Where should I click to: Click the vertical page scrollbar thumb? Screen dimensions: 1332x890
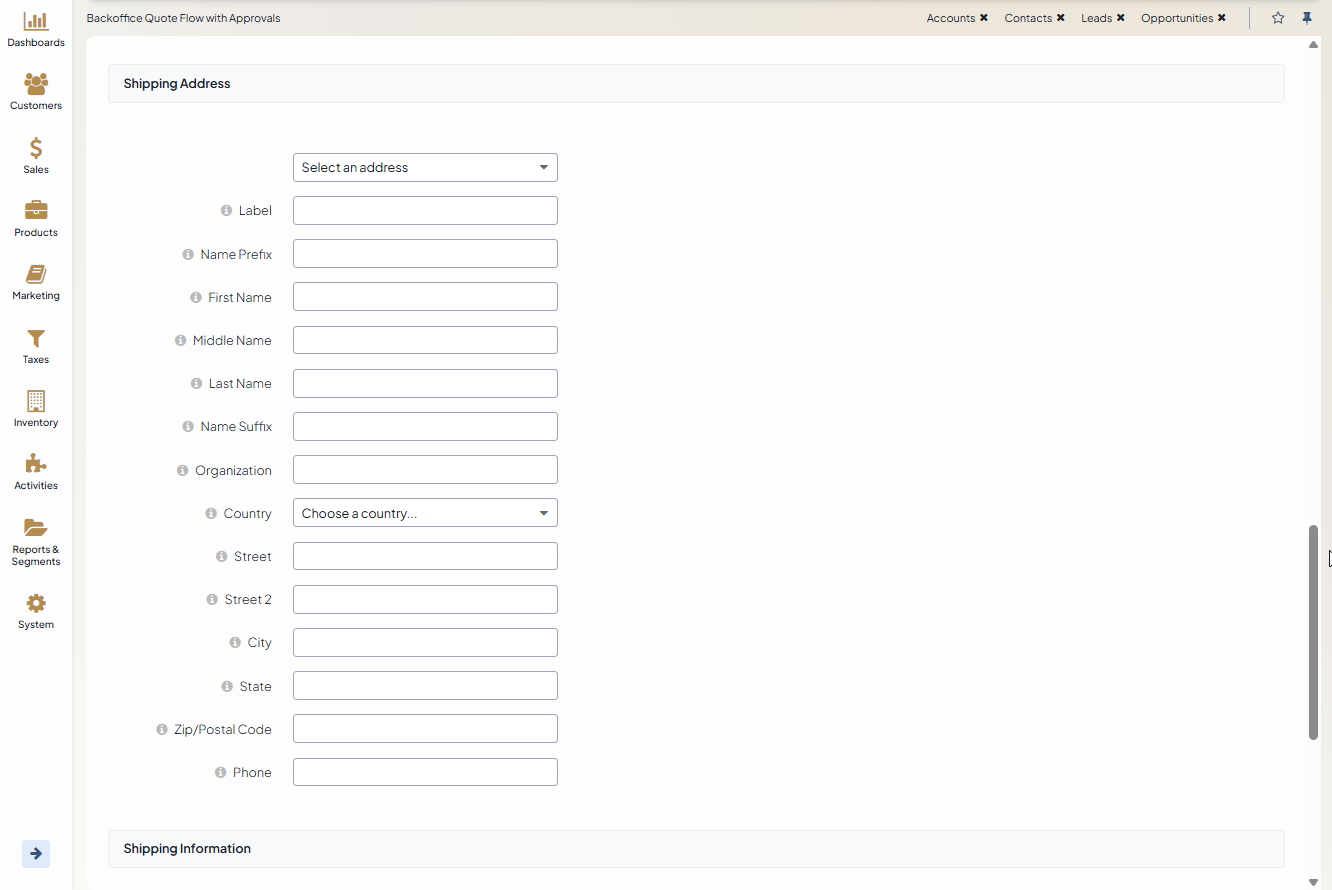coord(1314,632)
